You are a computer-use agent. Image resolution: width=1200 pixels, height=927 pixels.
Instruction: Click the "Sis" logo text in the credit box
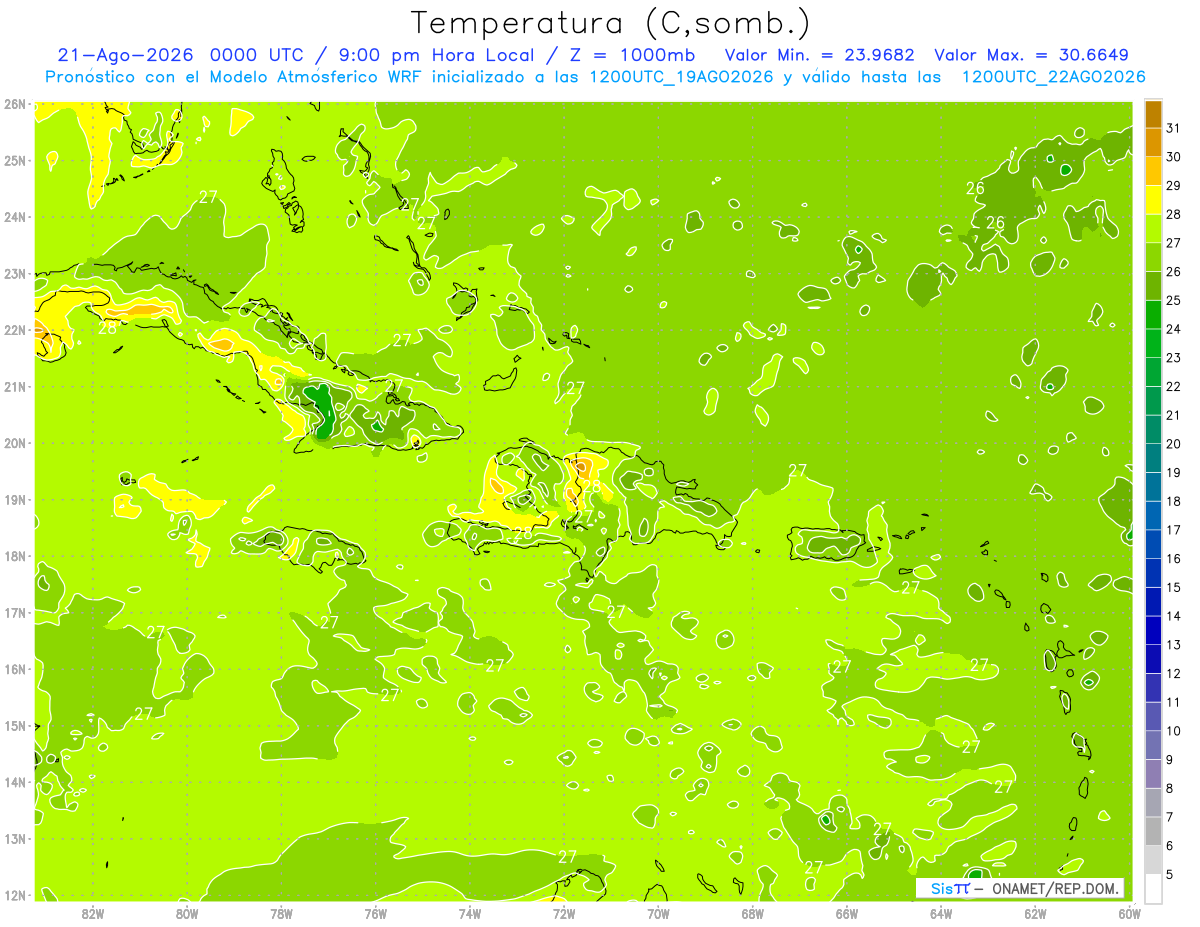942,888
